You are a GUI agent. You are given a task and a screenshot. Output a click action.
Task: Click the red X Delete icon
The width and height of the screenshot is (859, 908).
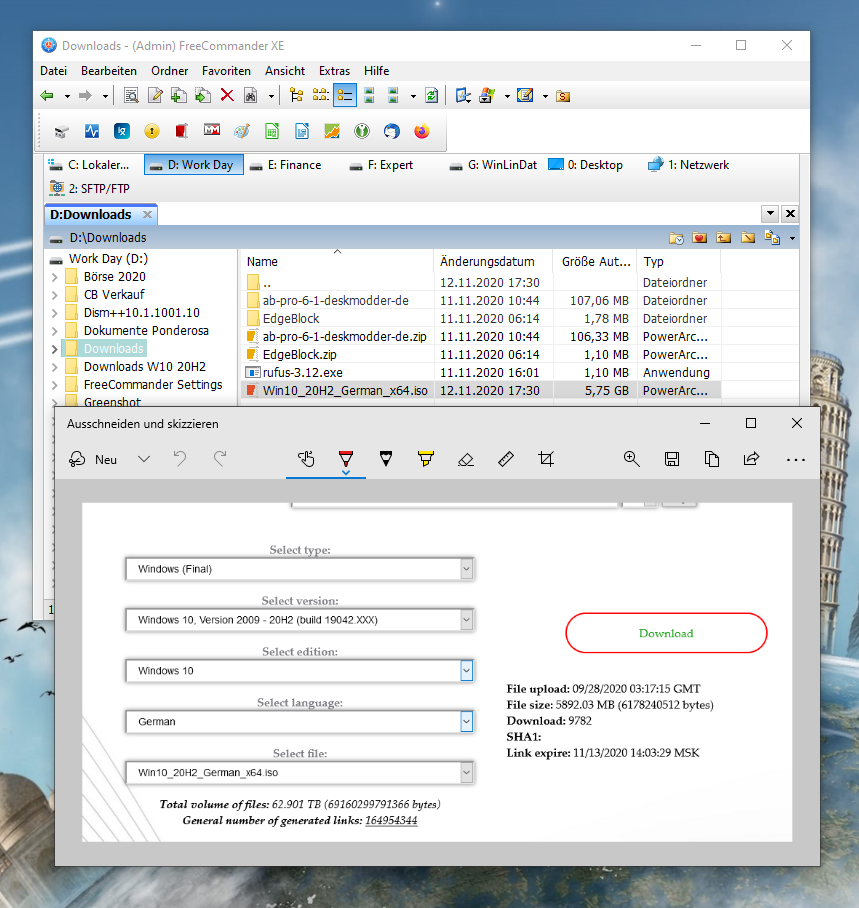(227, 96)
